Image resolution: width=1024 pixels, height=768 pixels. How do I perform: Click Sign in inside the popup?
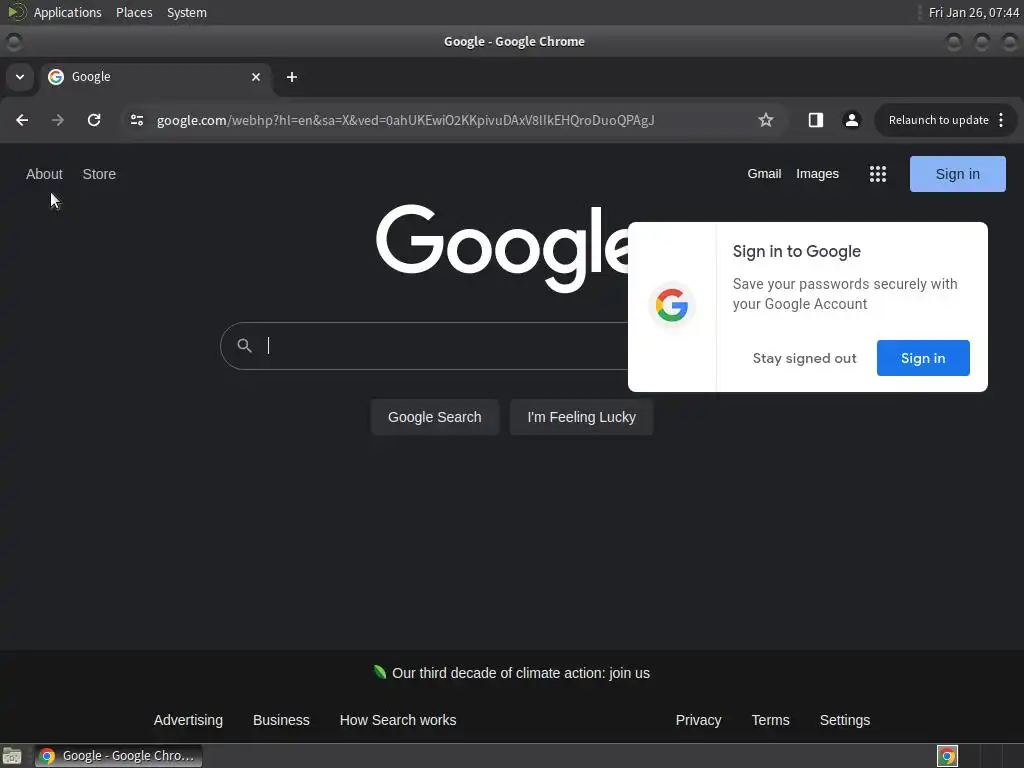tap(923, 358)
